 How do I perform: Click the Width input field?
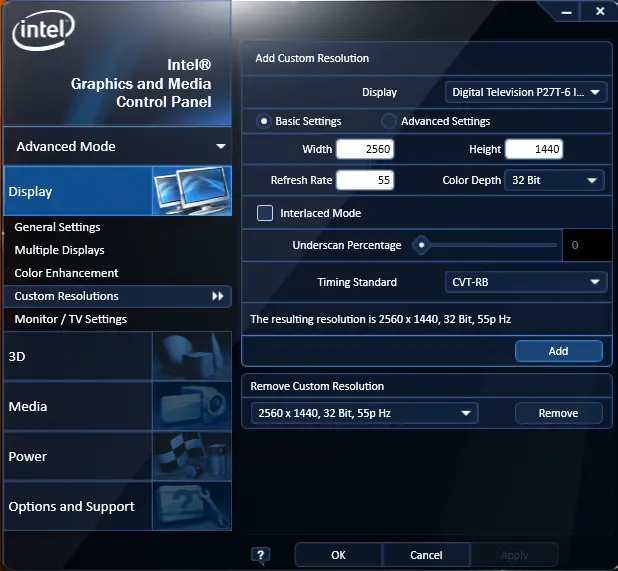click(x=365, y=149)
